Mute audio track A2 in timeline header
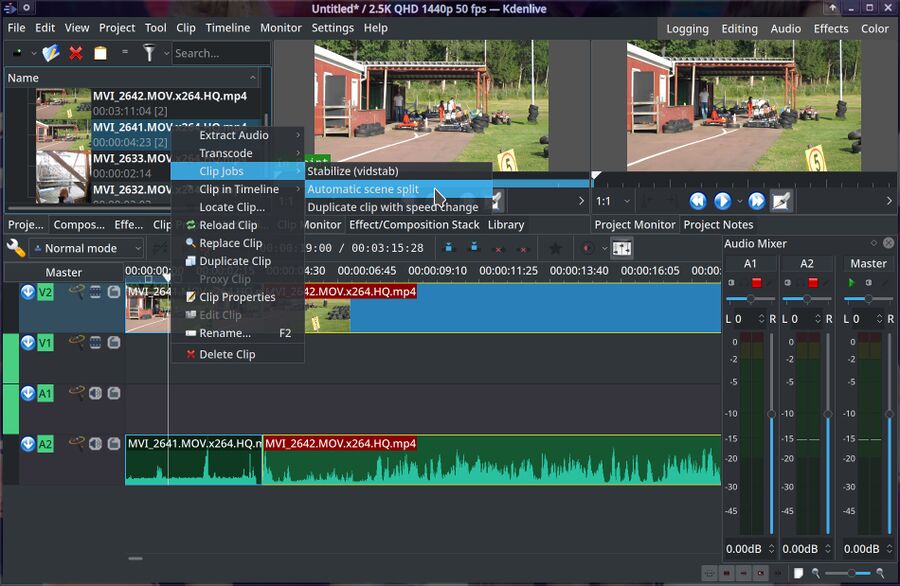This screenshot has height=586, width=900. coord(95,444)
